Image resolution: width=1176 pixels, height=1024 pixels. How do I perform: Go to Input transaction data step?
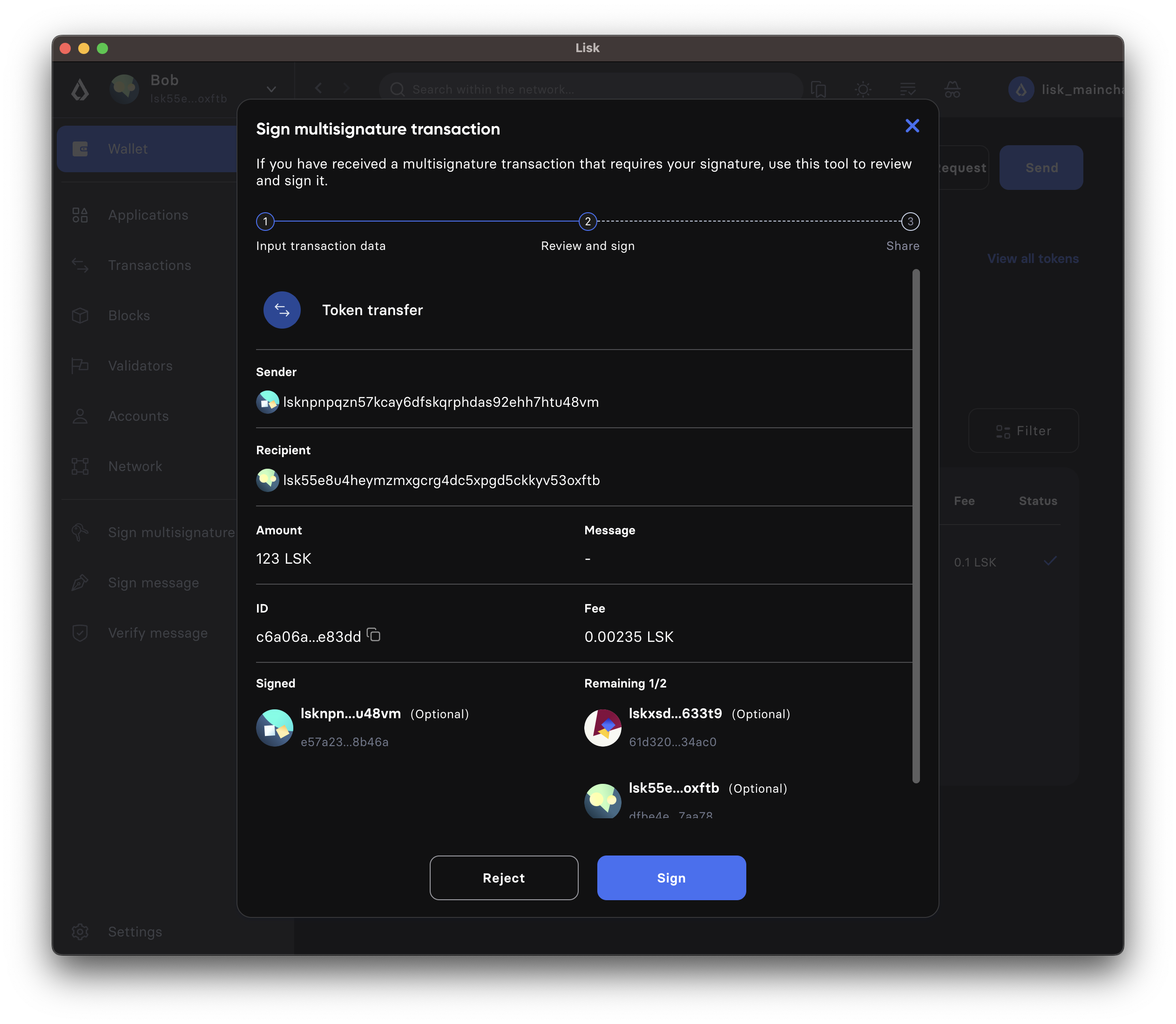click(265, 222)
